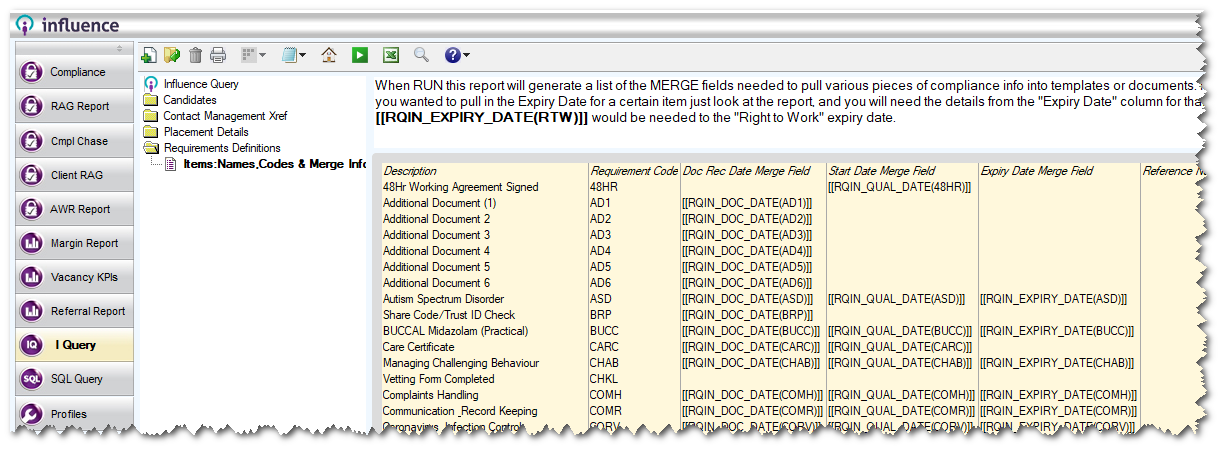Select the Influence Query tree root
Screen dimensions: 1224x452
click(201, 84)
